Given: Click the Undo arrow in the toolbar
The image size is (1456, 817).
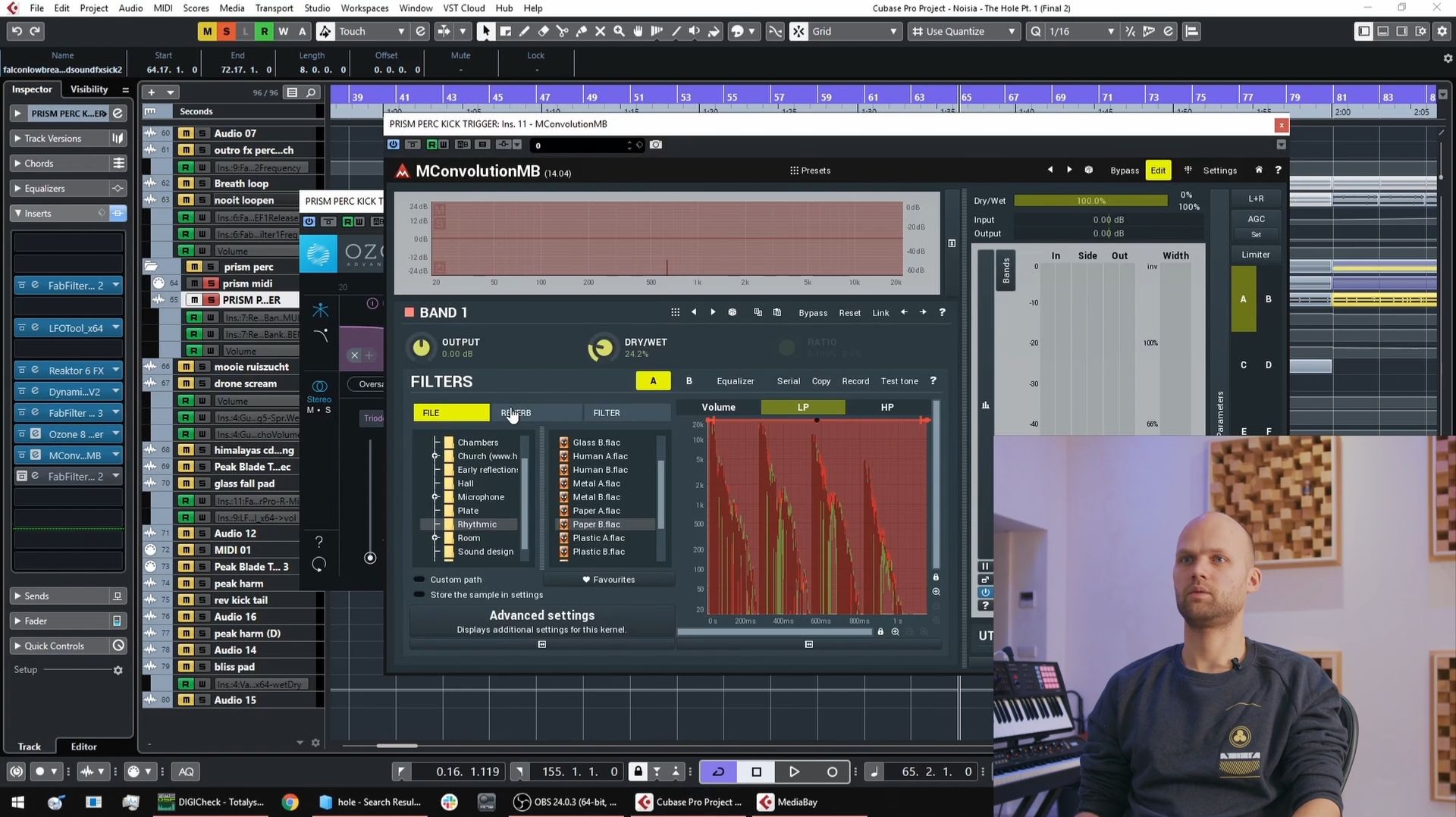Looking at the screenshot, I should [17, 31].
